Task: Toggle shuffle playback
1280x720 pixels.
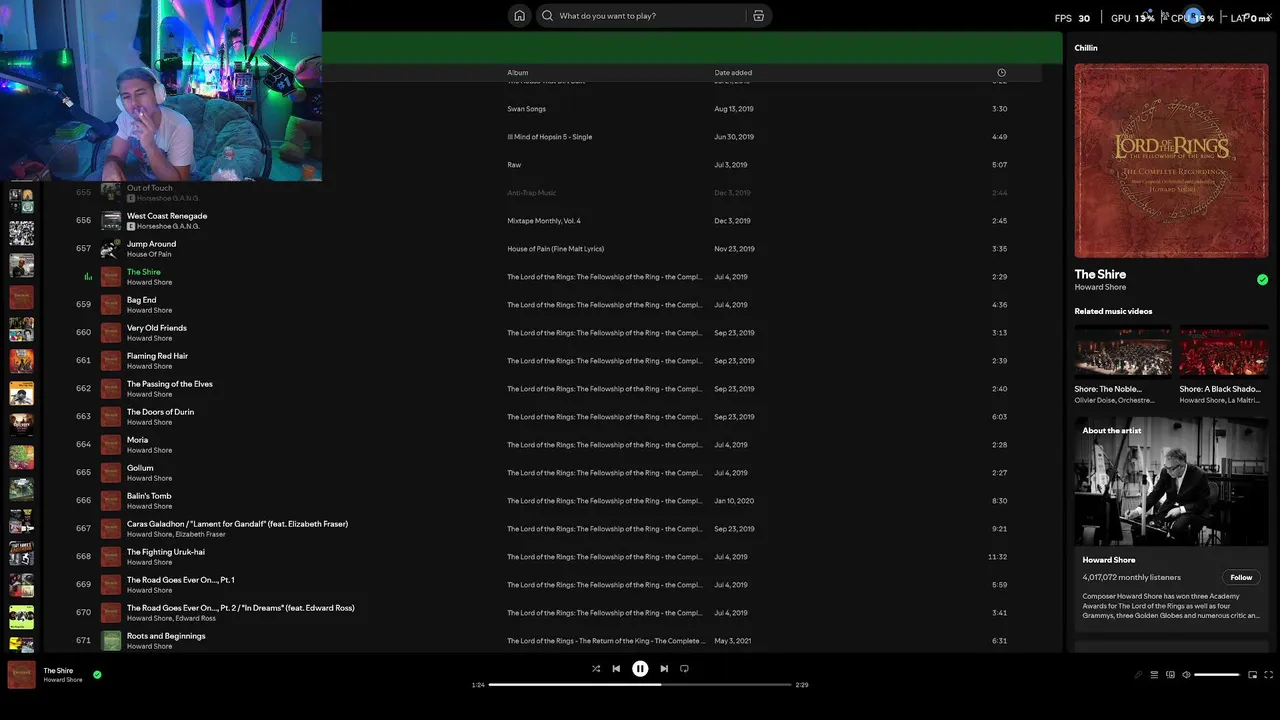Action: click(596, 669)
